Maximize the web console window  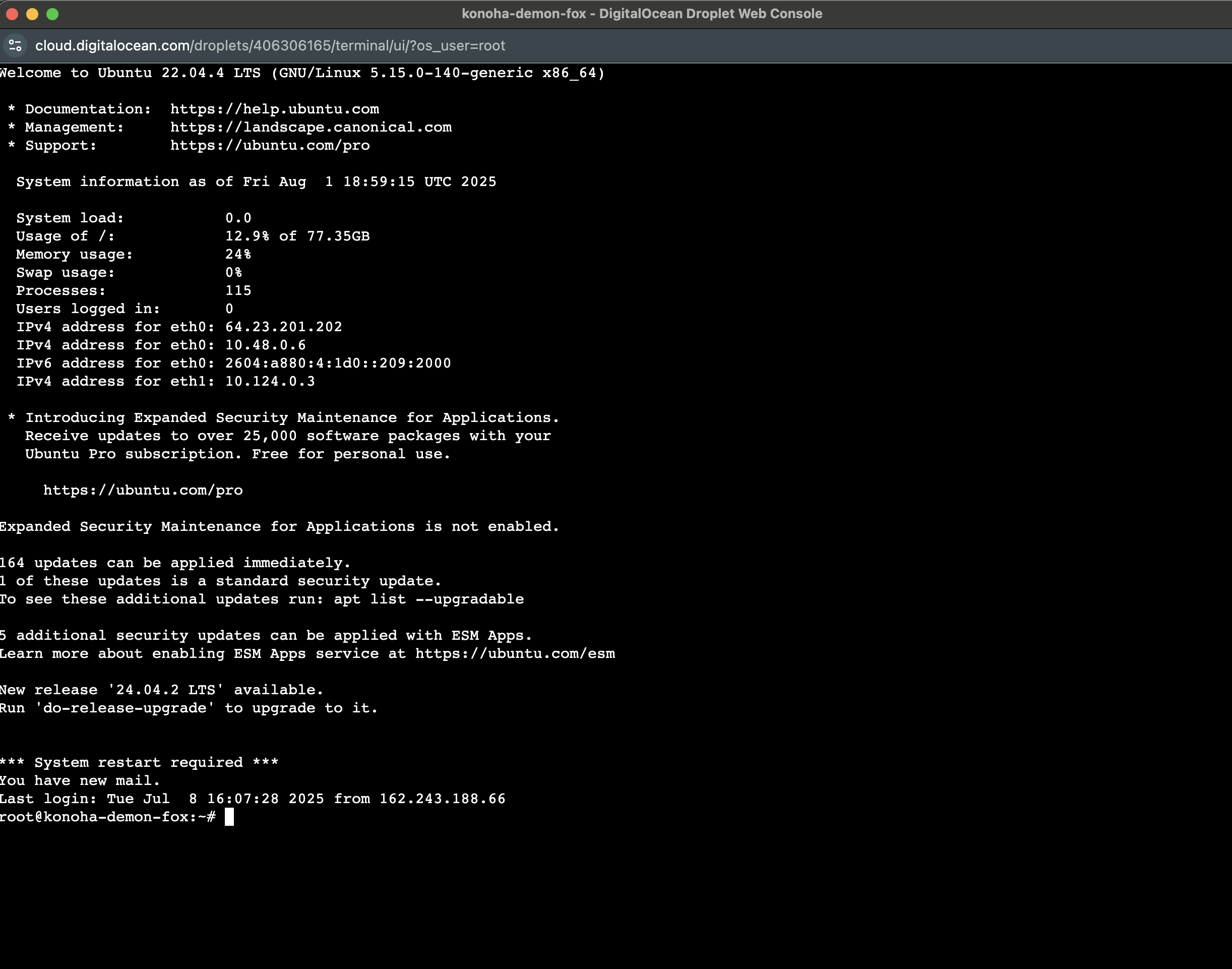(52, 14)
